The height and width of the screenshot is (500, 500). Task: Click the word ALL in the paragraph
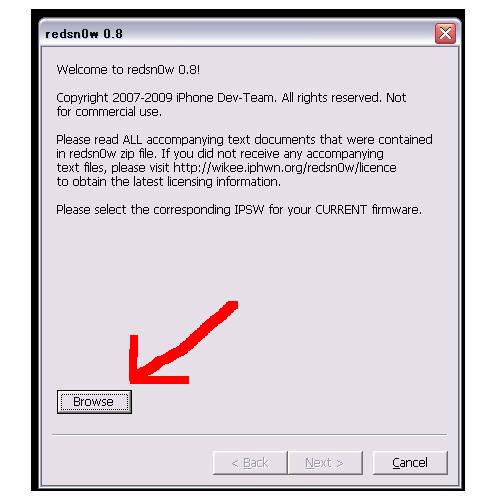click(132, 139)
